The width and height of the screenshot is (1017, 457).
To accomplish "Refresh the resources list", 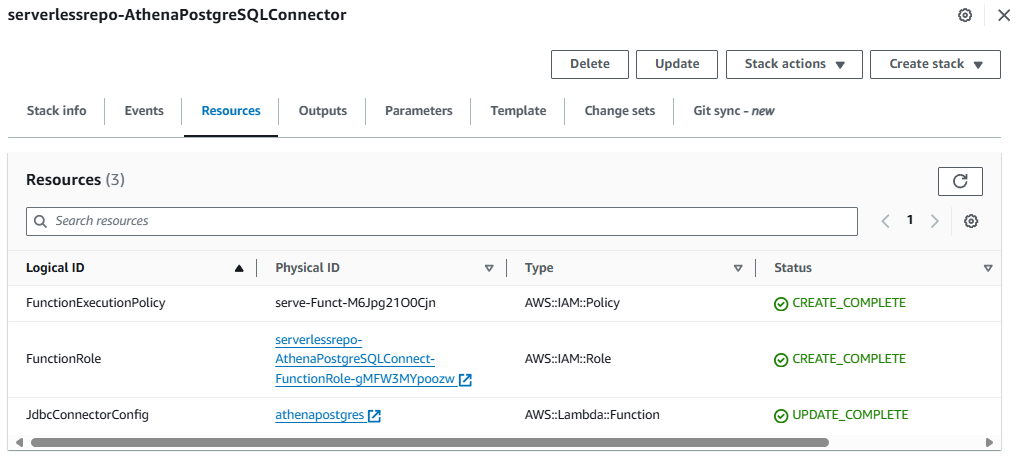I will (960, 181).
